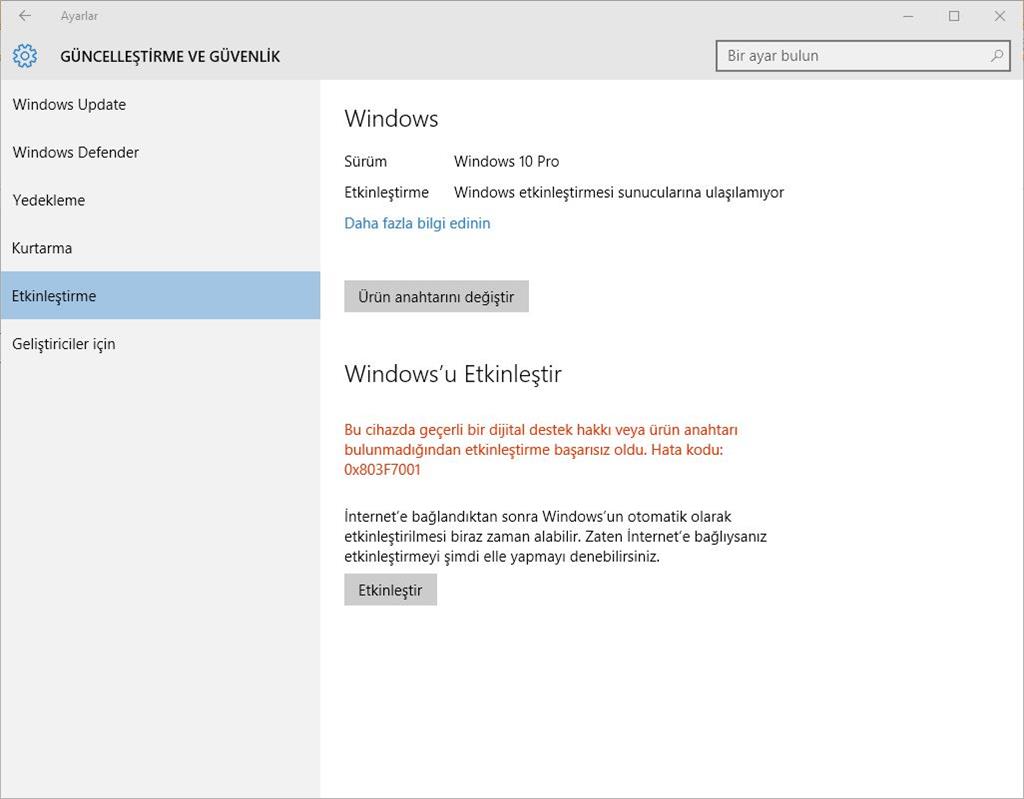Open Geliştiriciler için settings
Image resolution: width=1024 pixels, height=799 pixels.
[x=64, y=343]
